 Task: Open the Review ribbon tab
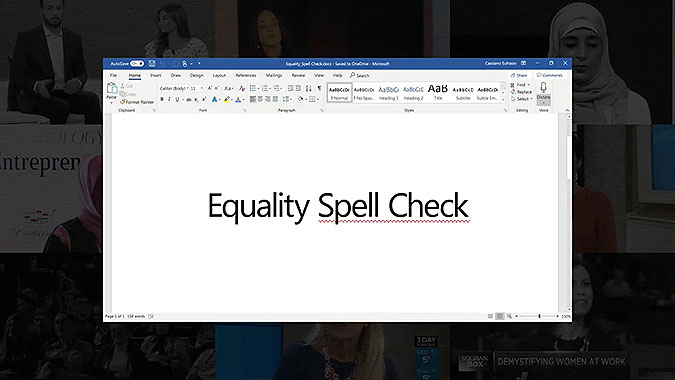click(x=298, y=75)
